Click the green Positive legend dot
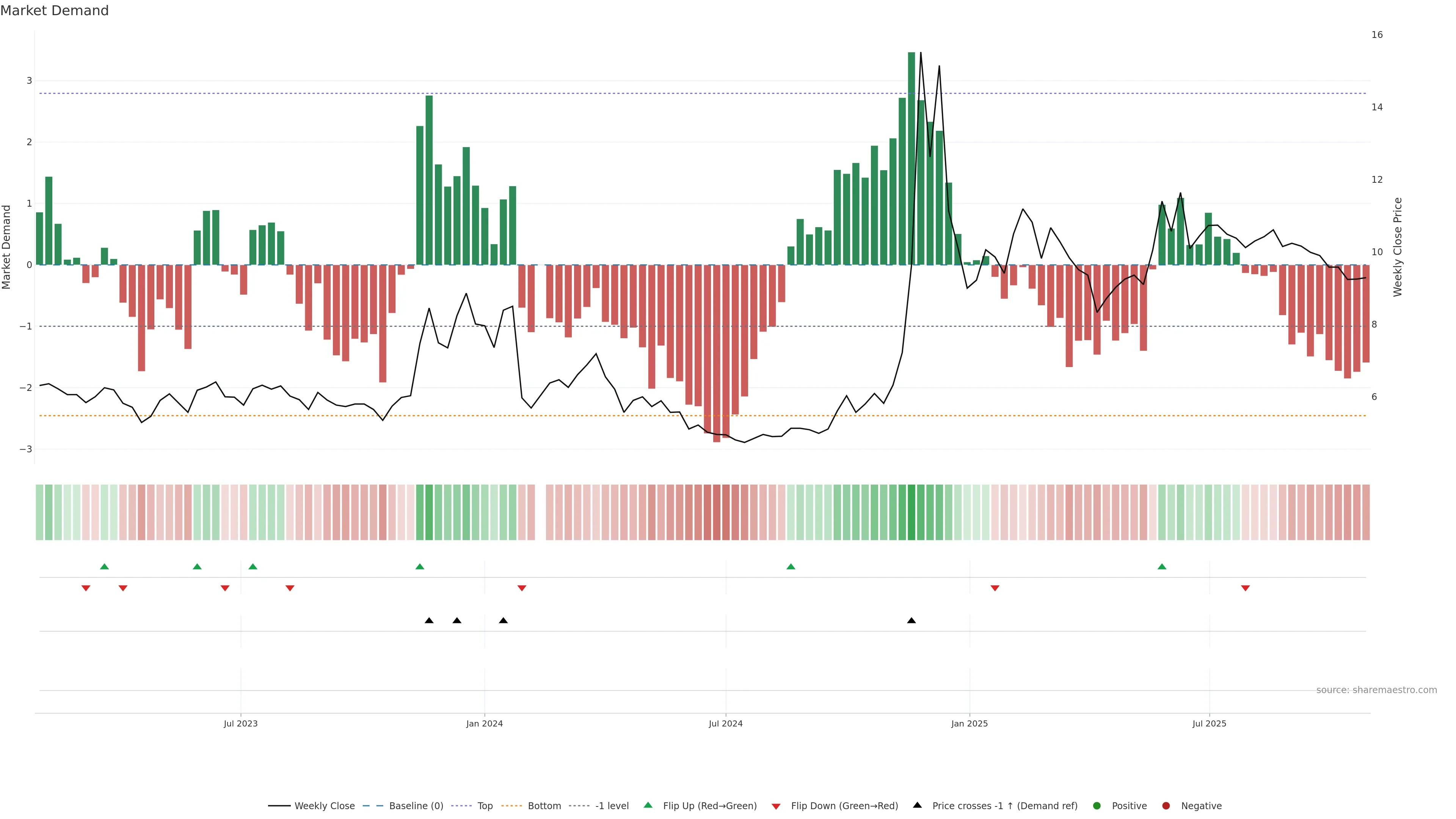 [1097, 805]
